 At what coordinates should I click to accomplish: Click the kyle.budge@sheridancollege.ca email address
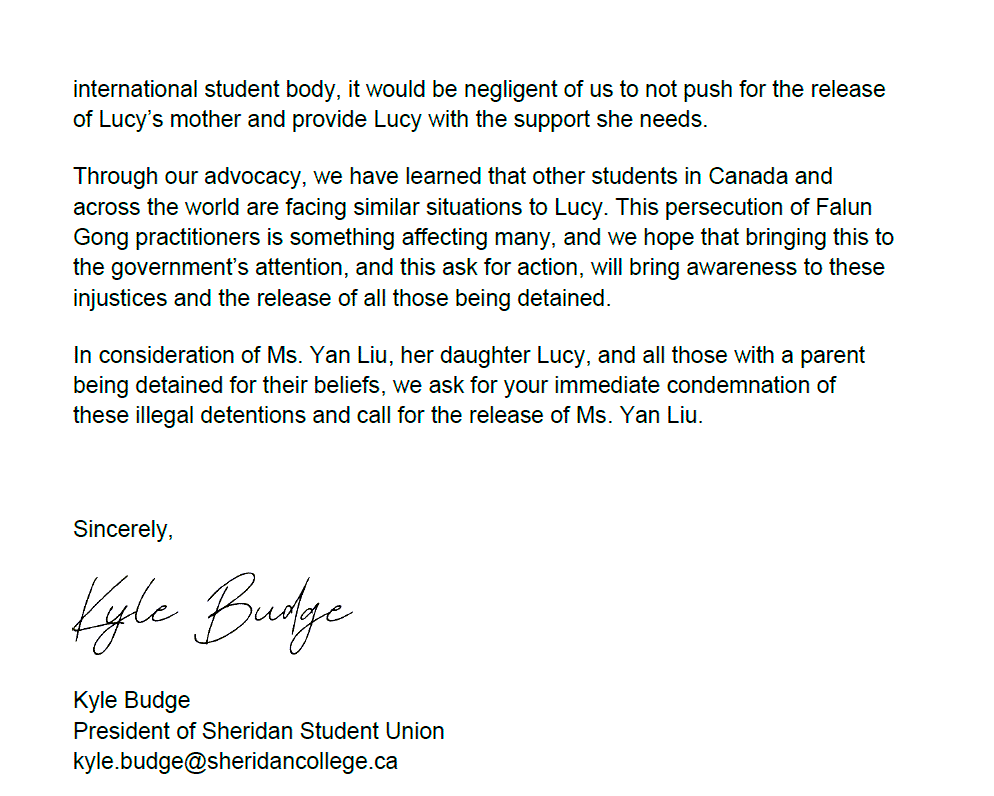click(x=235, y=761)
